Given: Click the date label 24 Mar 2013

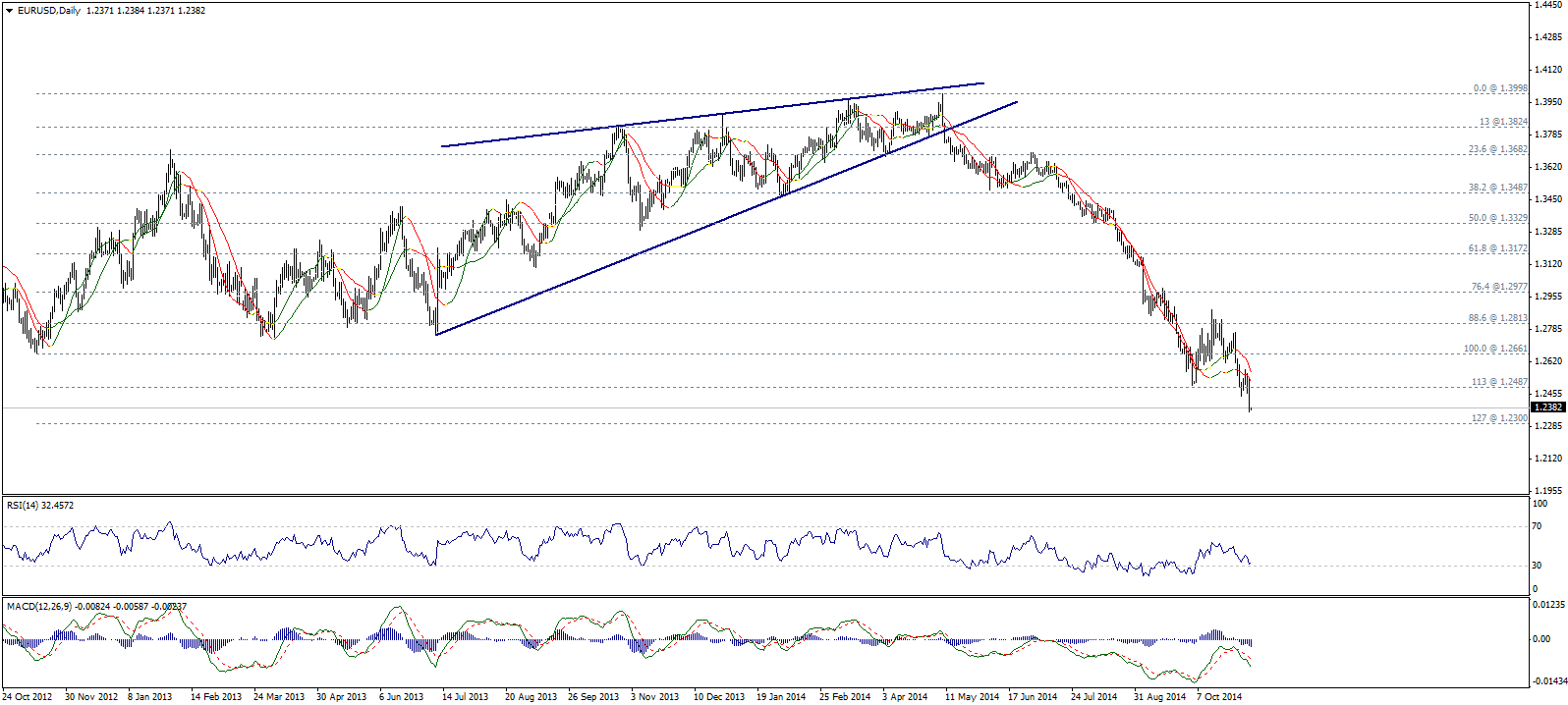Looking at the screenshot, I should (279, 697).
